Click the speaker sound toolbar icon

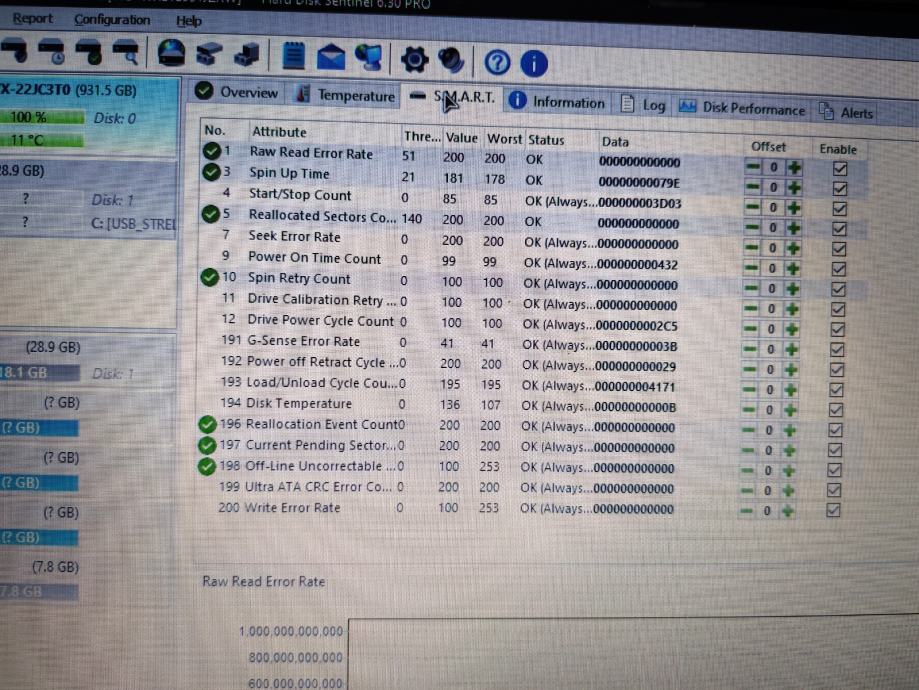[x=451, y=60]
